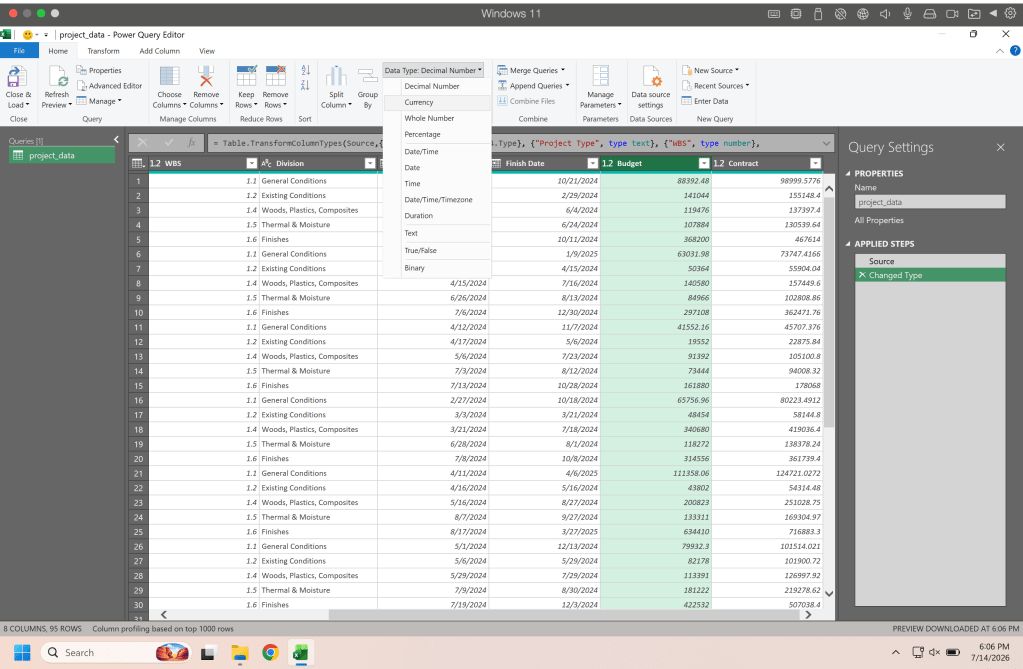
Task: Click the Remove Rows icon
Action: (275, 76)
